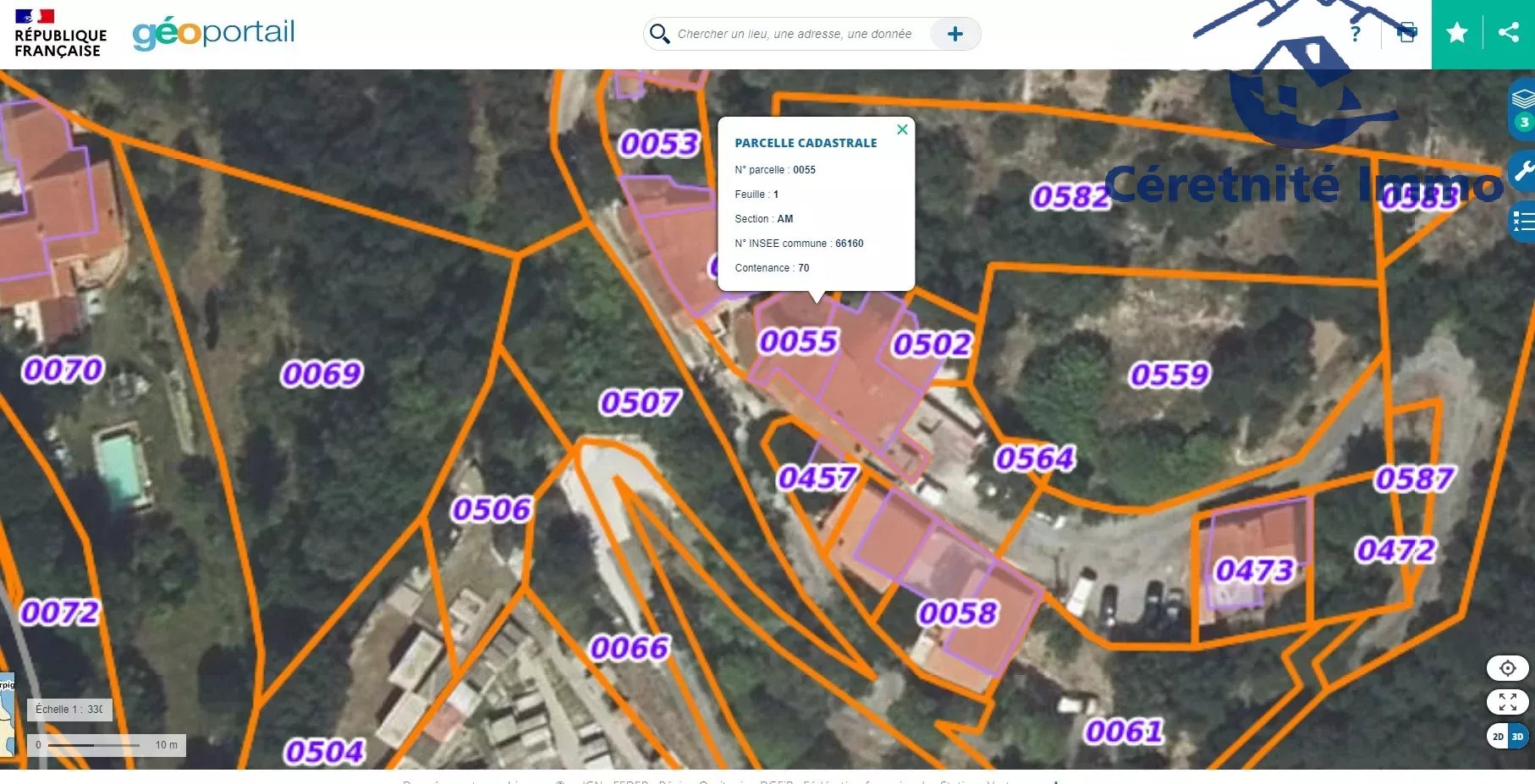Click the overview mini-map thumbnail
This screenshot has width=1535, height=784.
(7, 710)
